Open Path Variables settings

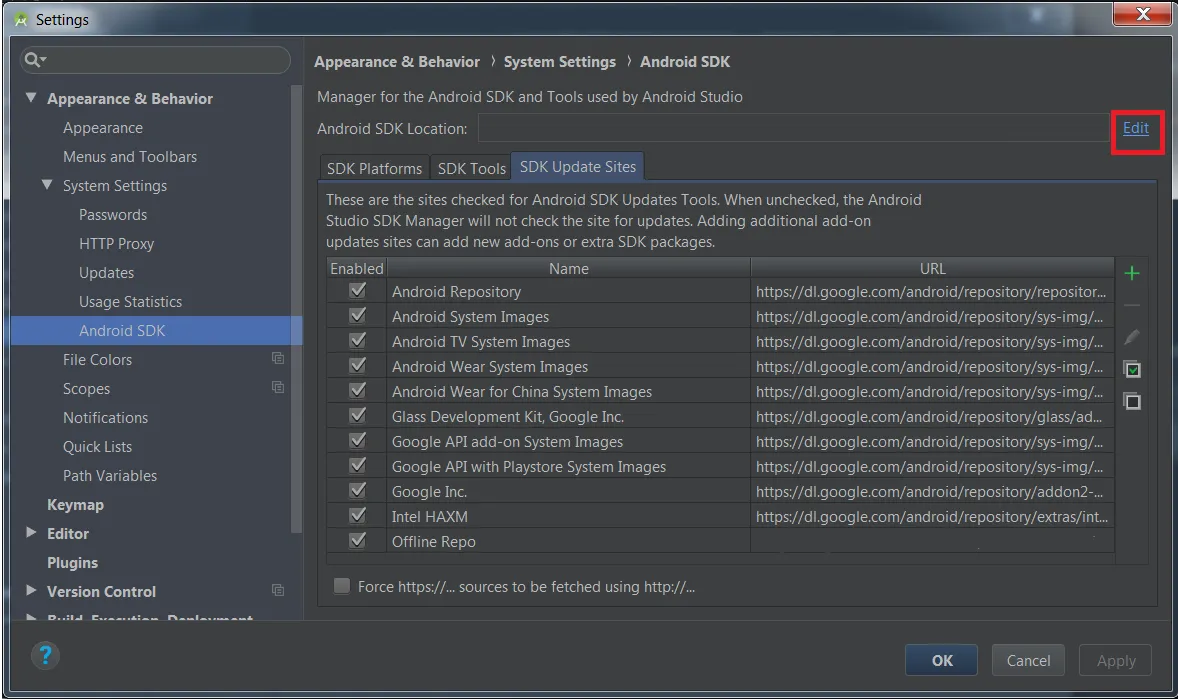110,476
